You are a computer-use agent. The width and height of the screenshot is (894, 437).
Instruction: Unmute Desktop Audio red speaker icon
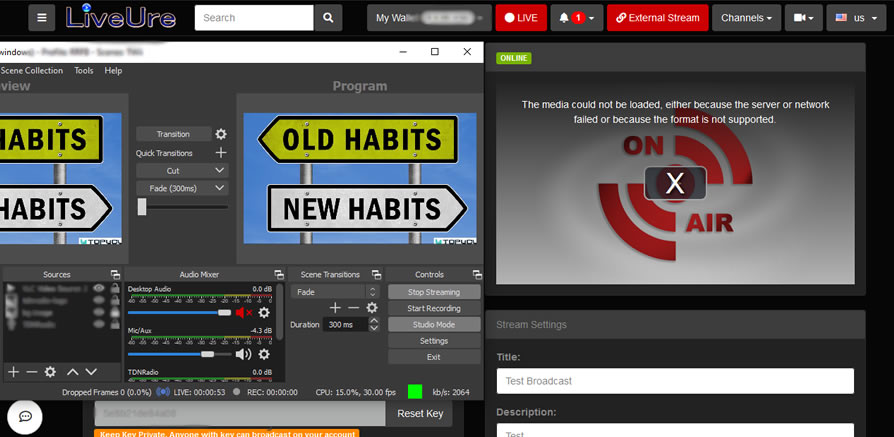click(243, 313)
